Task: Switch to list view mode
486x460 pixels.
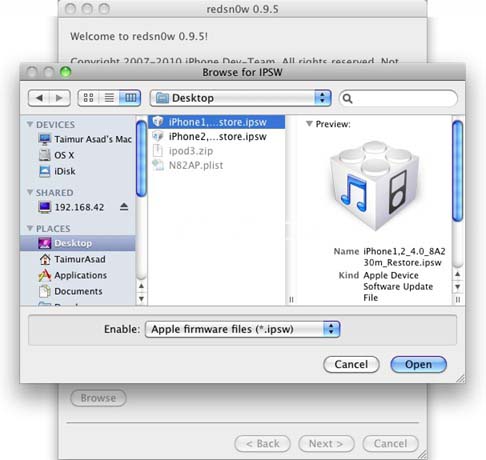Action: click(x=109, y=98)
